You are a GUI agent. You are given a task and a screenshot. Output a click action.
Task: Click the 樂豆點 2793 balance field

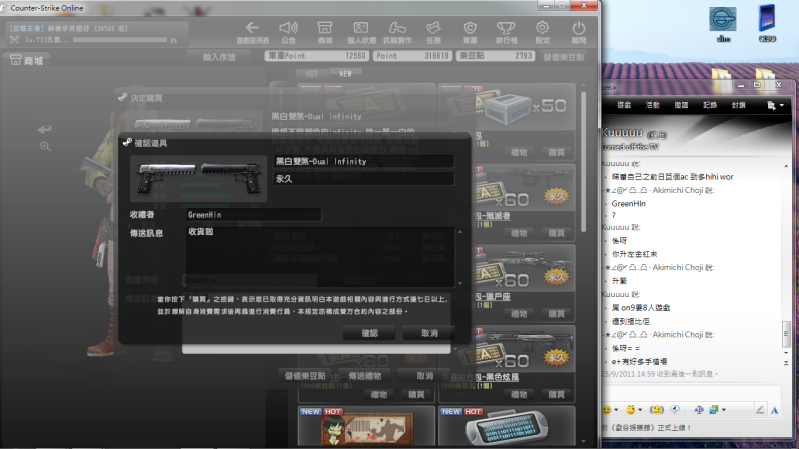point(495,56)
